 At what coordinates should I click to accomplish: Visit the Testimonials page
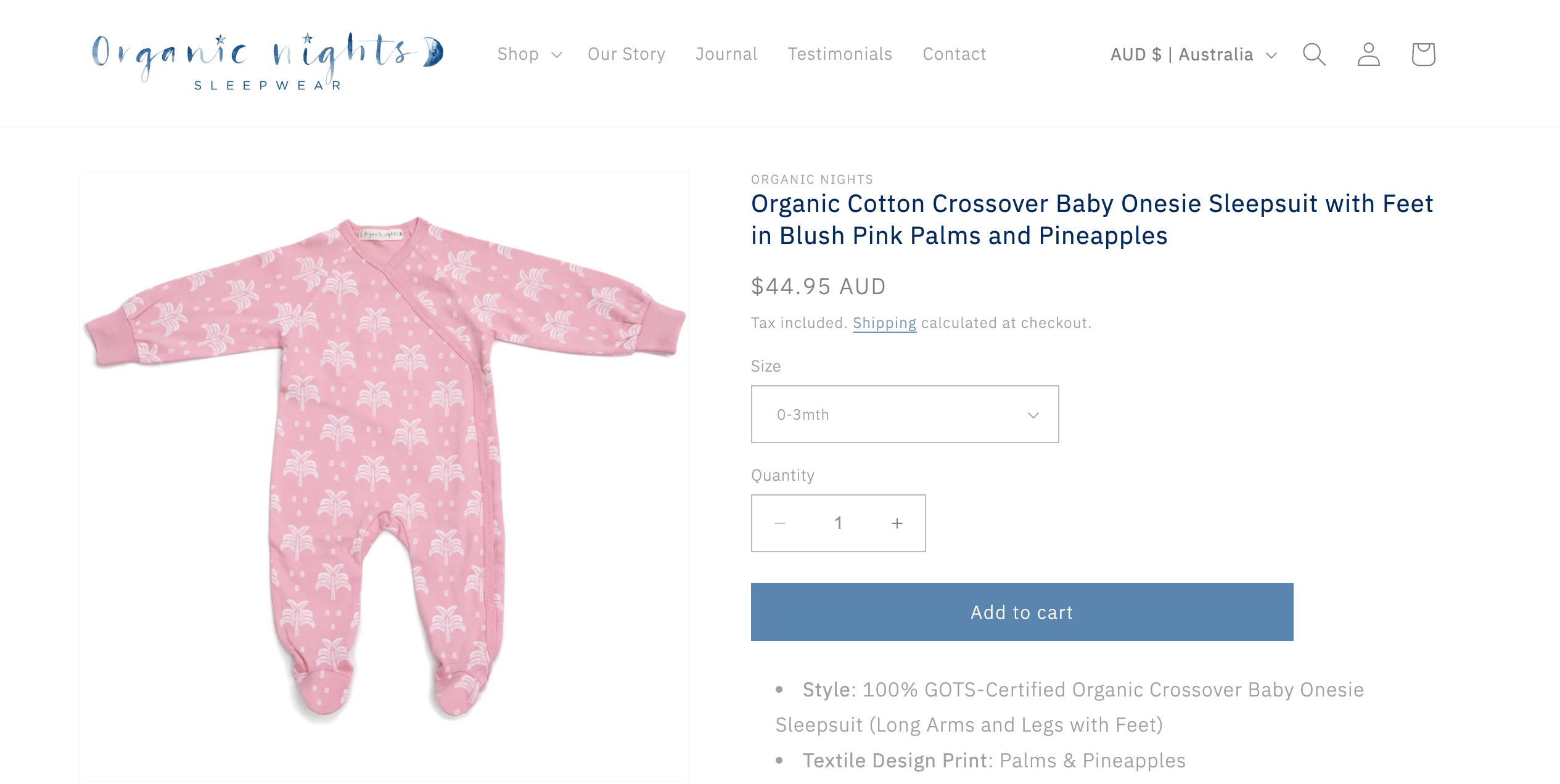point(840,54)
